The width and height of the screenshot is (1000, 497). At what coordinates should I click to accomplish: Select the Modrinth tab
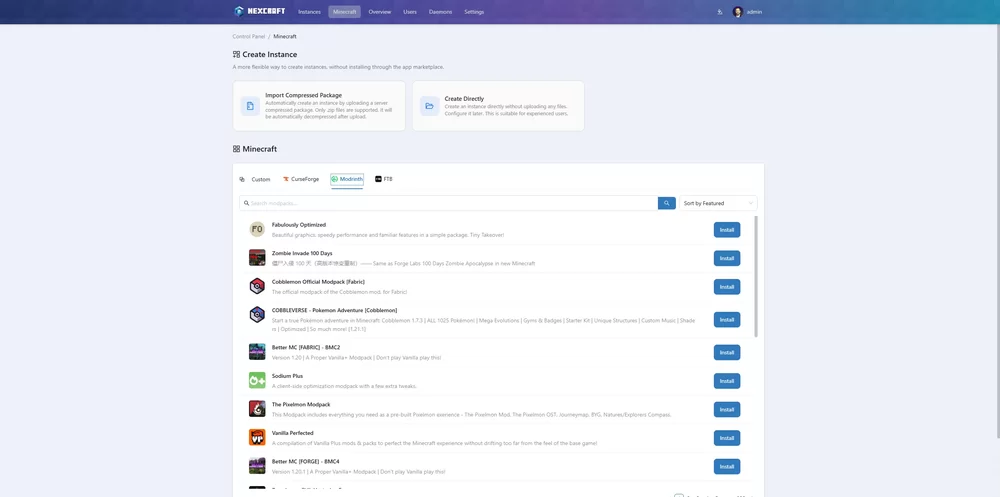point(347,179)
